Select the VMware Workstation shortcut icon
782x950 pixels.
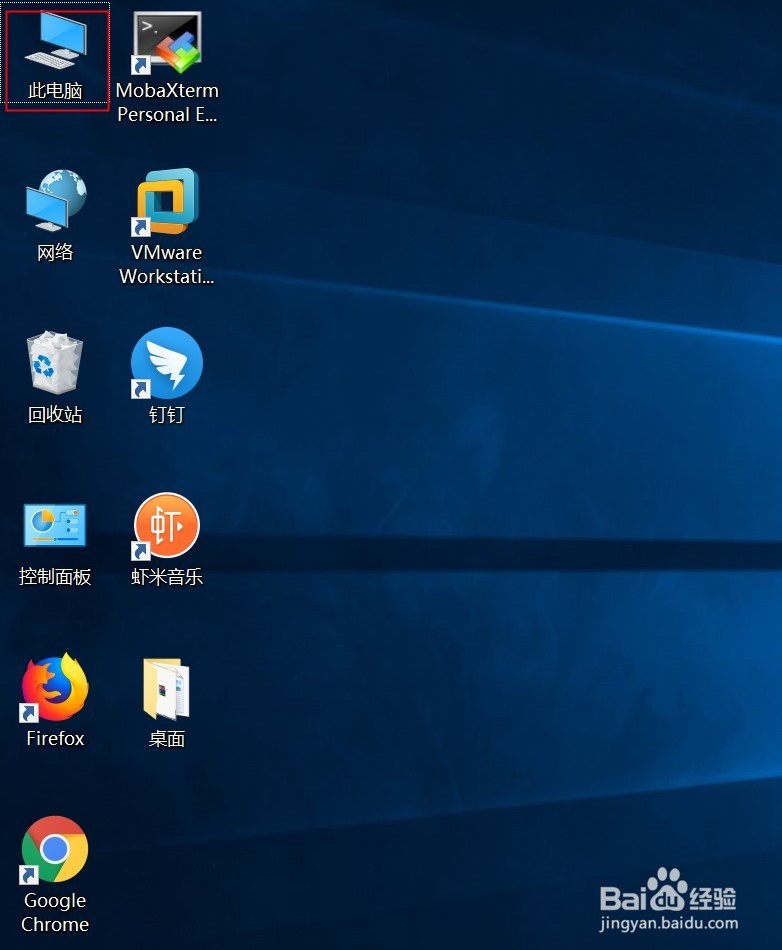166,202
